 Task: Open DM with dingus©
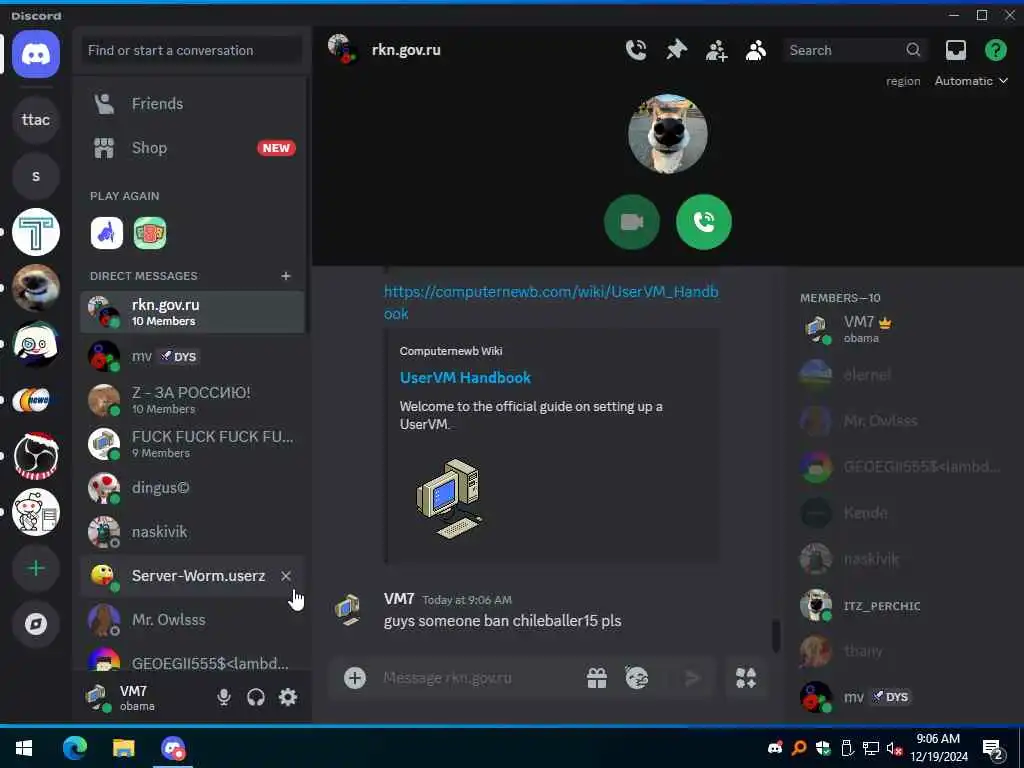coord(193,488)
